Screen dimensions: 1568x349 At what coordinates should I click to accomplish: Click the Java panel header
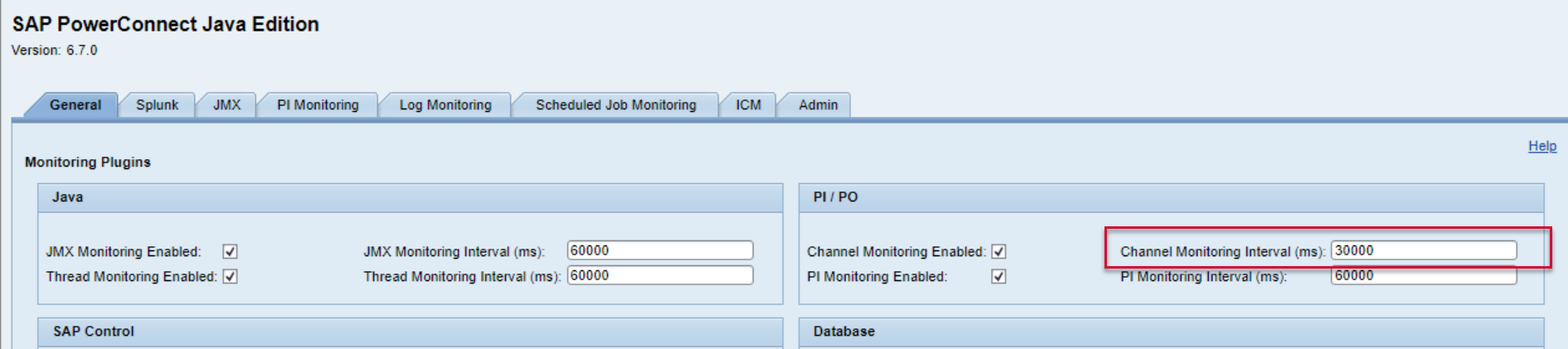(x=410, y=197)
